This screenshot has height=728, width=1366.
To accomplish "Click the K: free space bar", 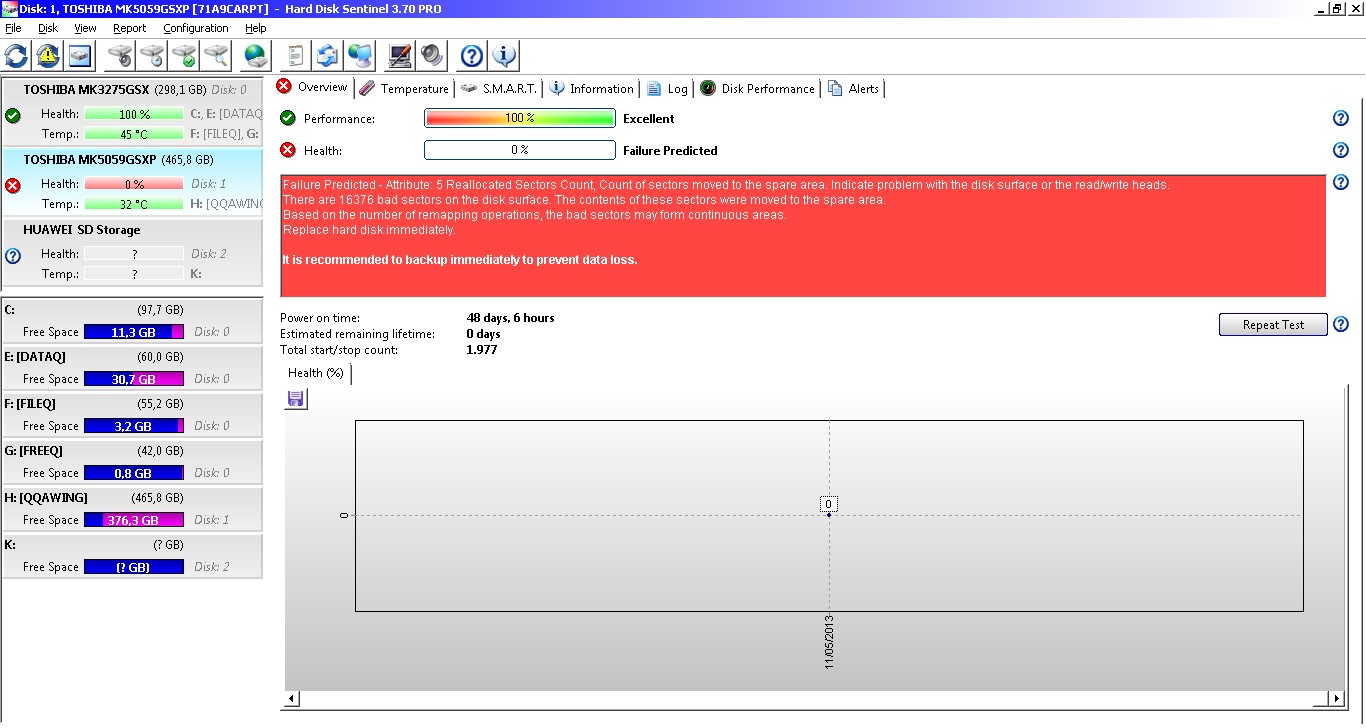I will 134,567.
